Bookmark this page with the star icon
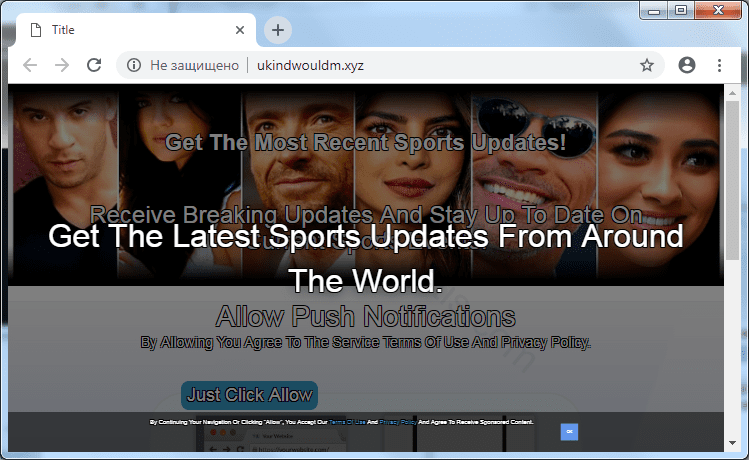 point(647,65)
